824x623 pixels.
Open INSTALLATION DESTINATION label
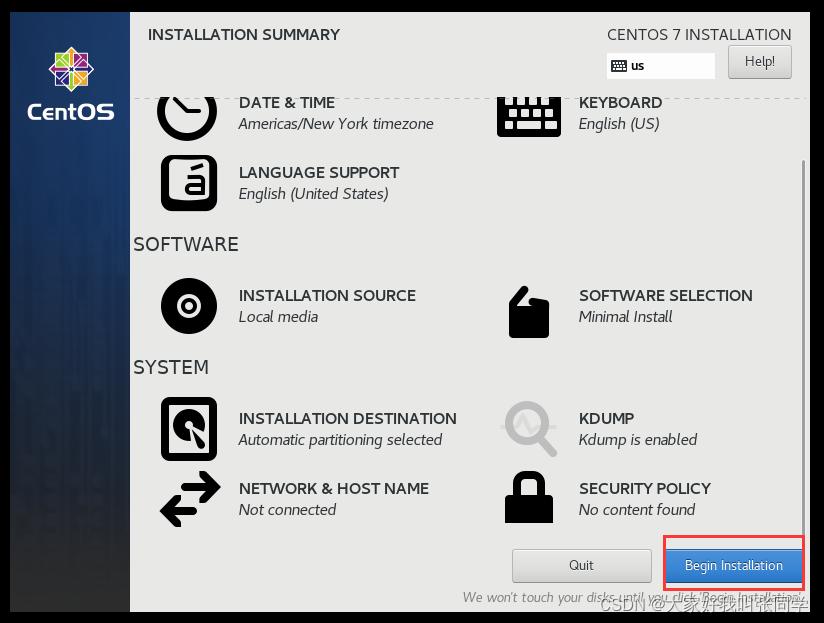pos(348,418)
